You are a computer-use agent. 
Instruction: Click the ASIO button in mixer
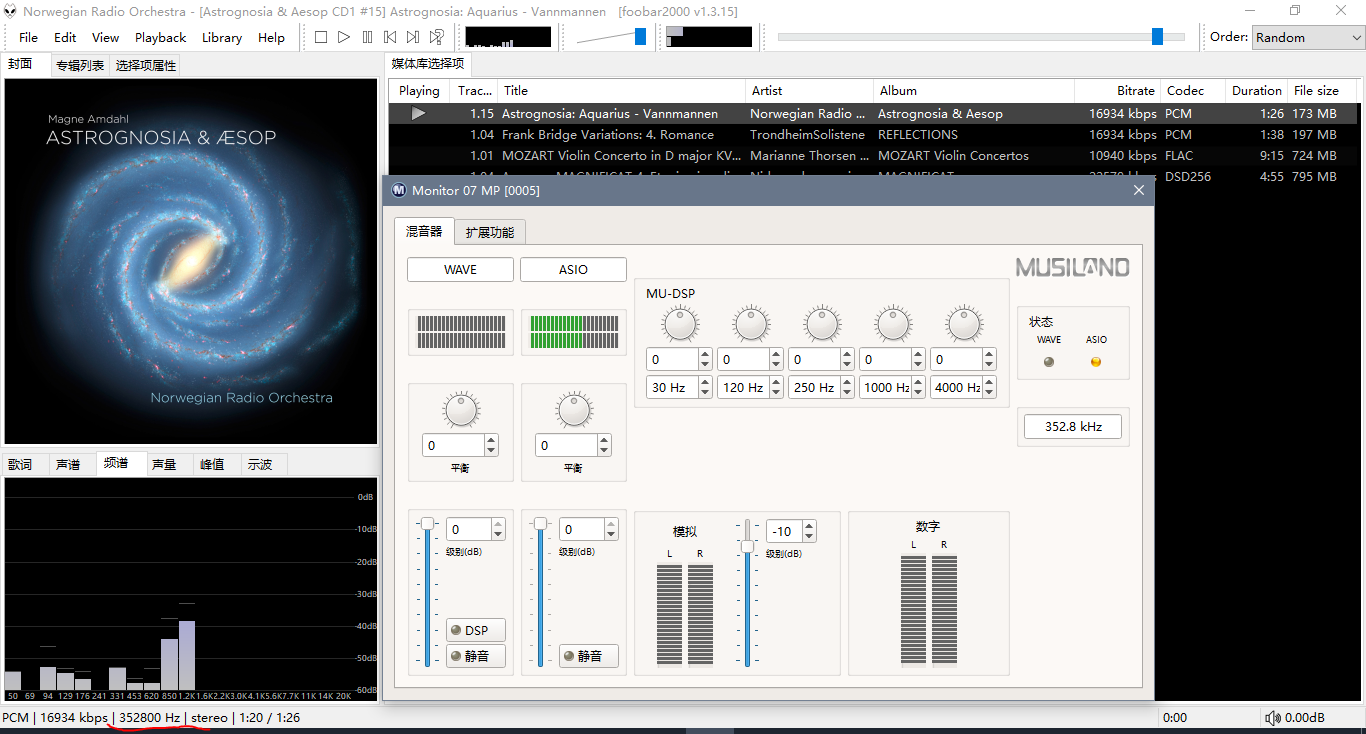coord(573,270)
